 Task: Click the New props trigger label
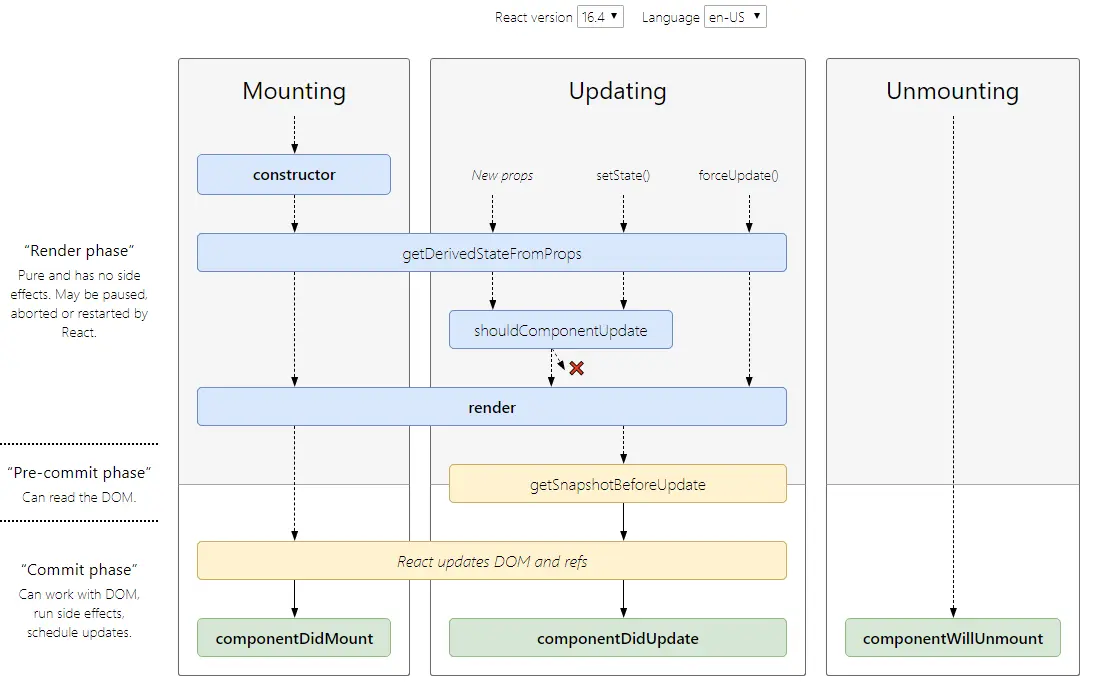(502, 174)
